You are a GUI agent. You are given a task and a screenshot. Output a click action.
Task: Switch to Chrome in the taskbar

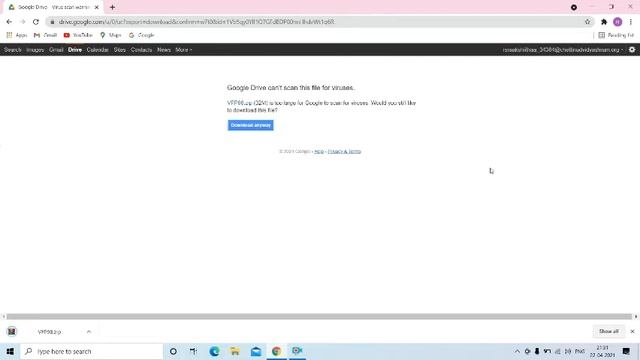(x=277, y=351)
